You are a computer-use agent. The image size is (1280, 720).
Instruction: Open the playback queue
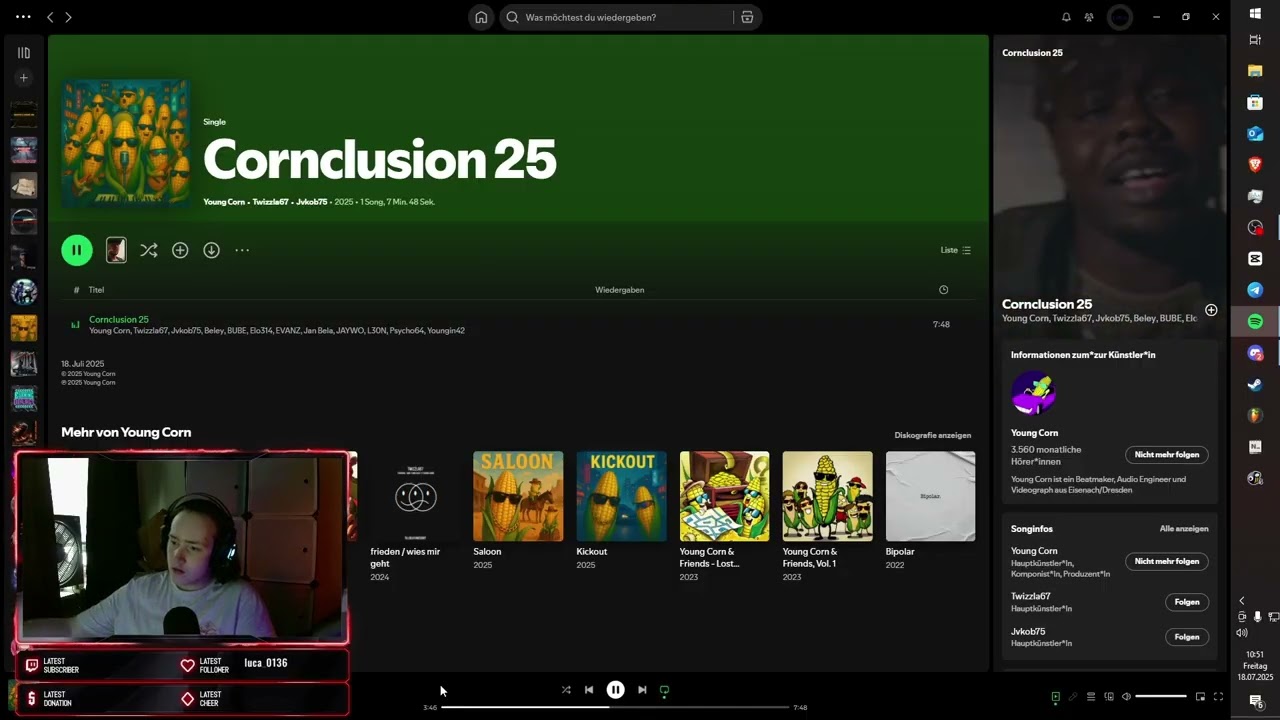coord(1091,697)
